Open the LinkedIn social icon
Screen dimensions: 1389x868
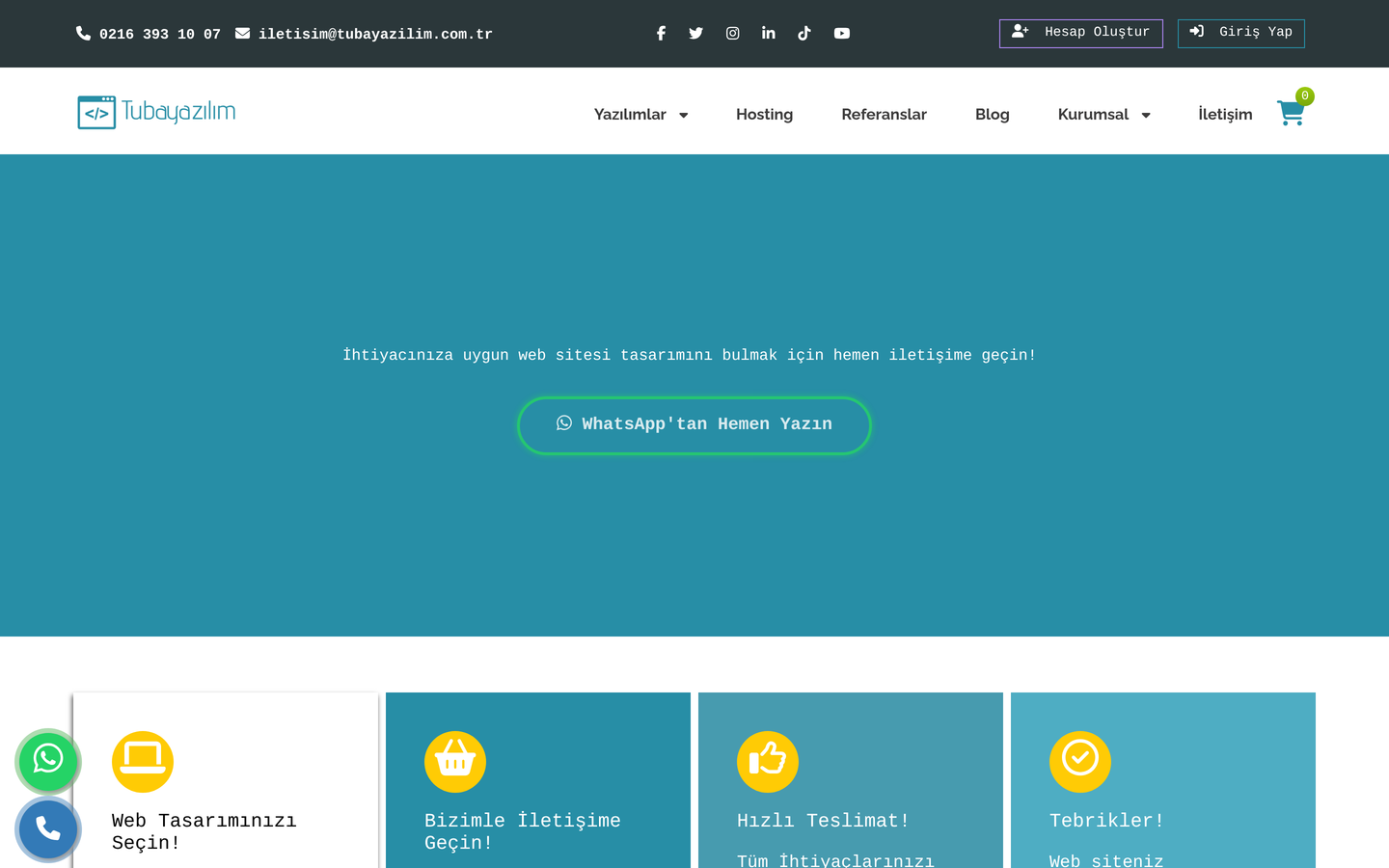pos(768,33)
